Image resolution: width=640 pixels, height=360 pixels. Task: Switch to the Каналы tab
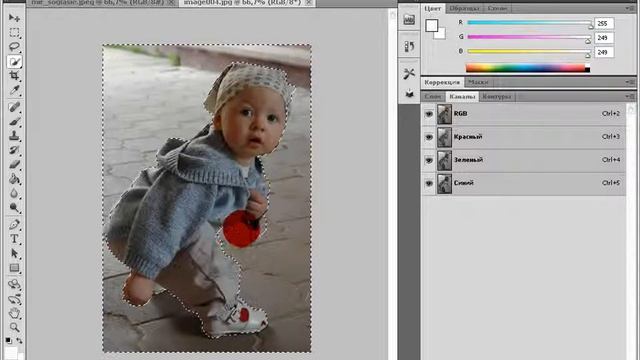[462, 97]
